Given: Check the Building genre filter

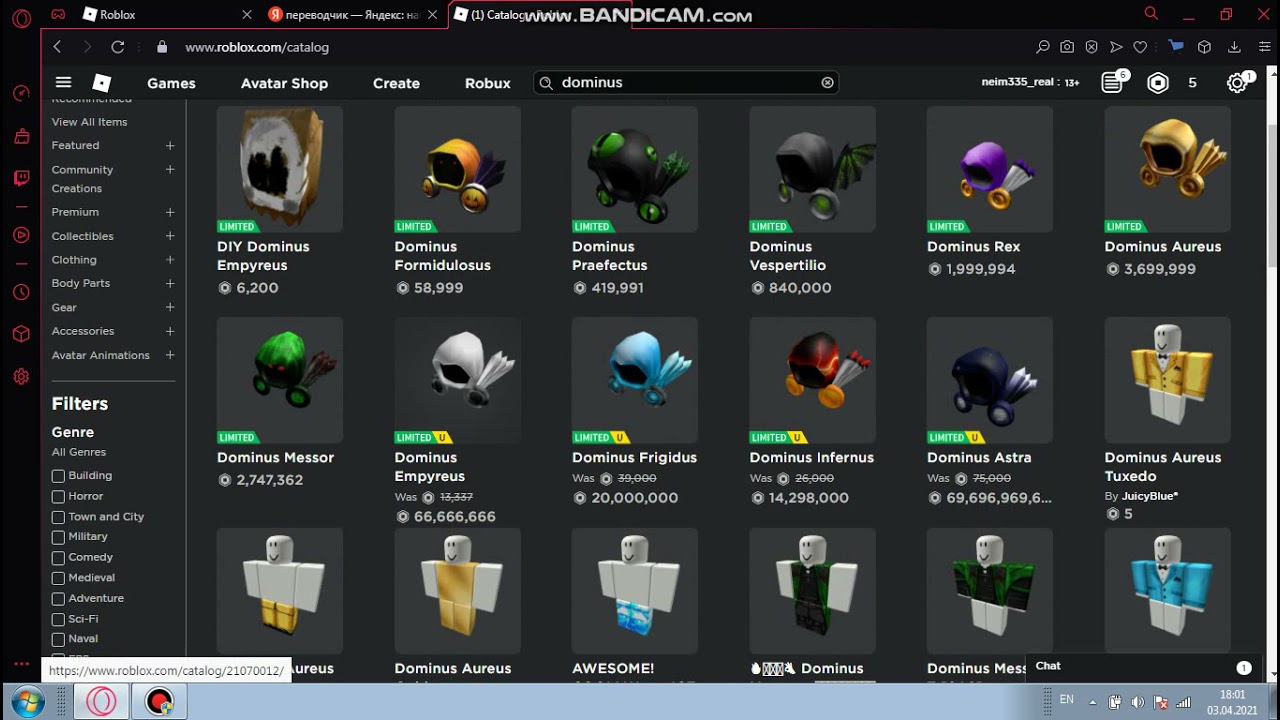Looking at the screenshot, I should pos(58,476).
